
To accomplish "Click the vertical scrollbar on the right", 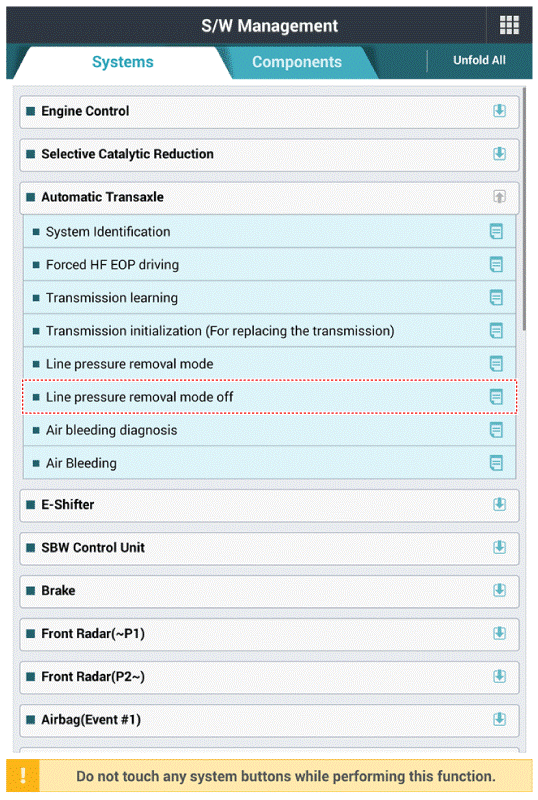I will [x=524, y=209].
